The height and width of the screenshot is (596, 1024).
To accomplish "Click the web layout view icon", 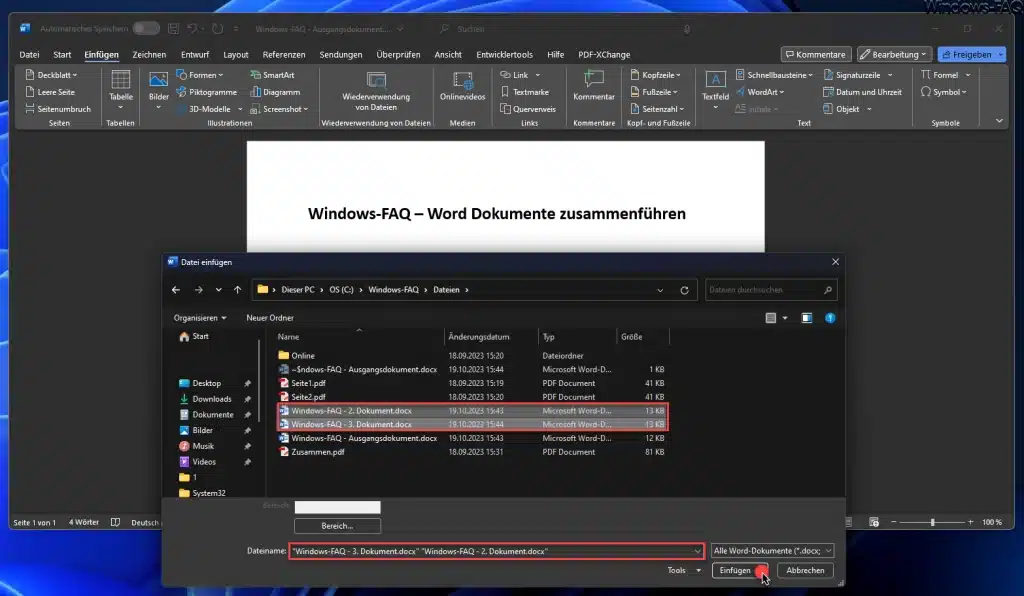I will [874, 522].
